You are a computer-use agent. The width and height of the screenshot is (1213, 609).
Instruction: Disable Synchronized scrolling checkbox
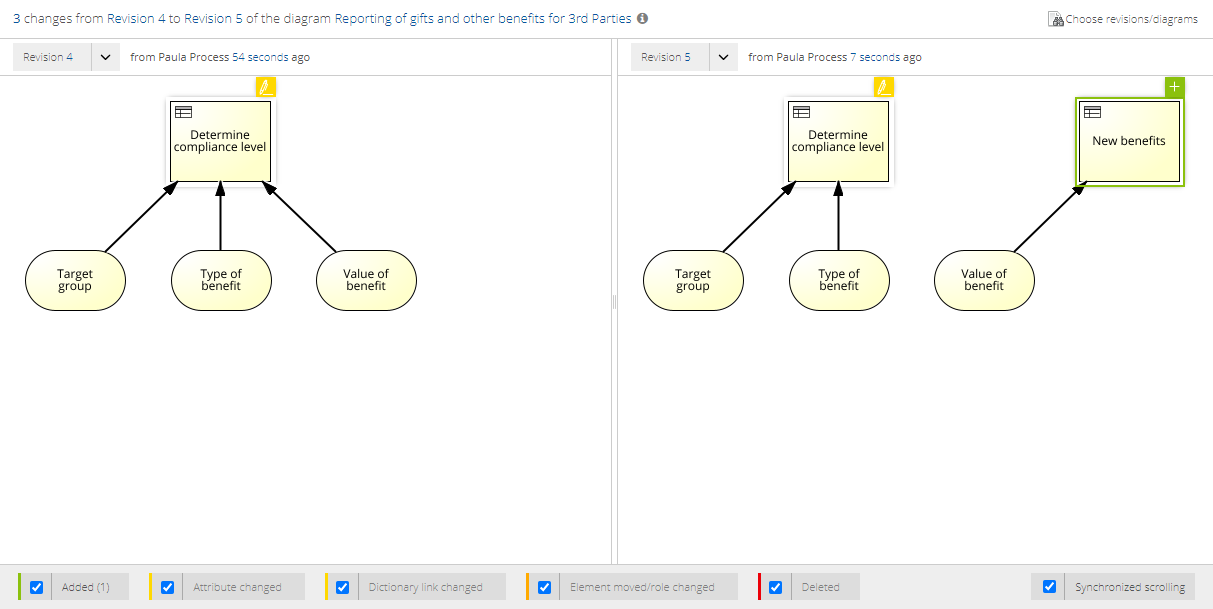pos(1049,587)
